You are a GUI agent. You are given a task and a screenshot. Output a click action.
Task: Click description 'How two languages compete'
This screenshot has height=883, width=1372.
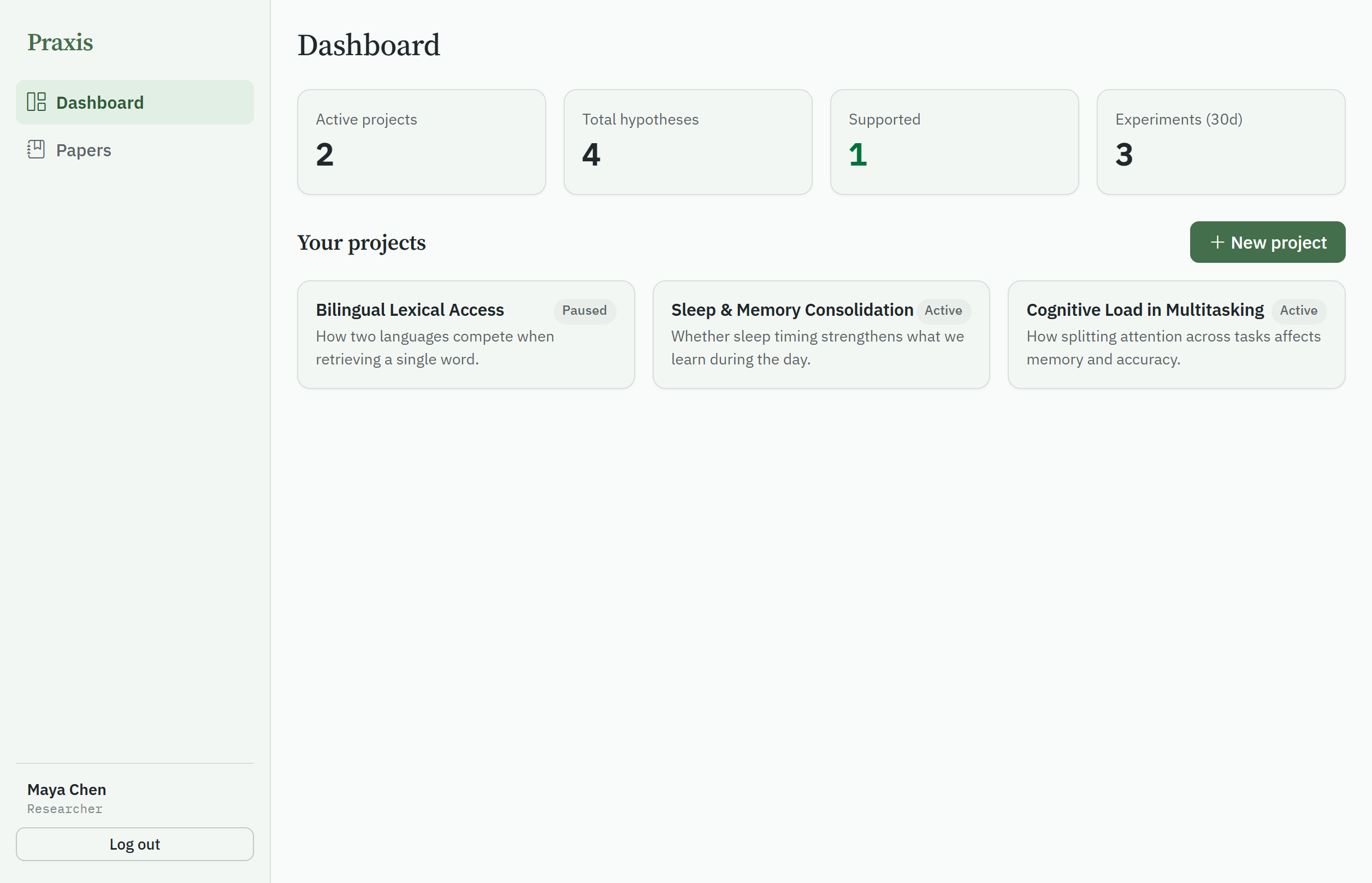[x=435, y=348]
